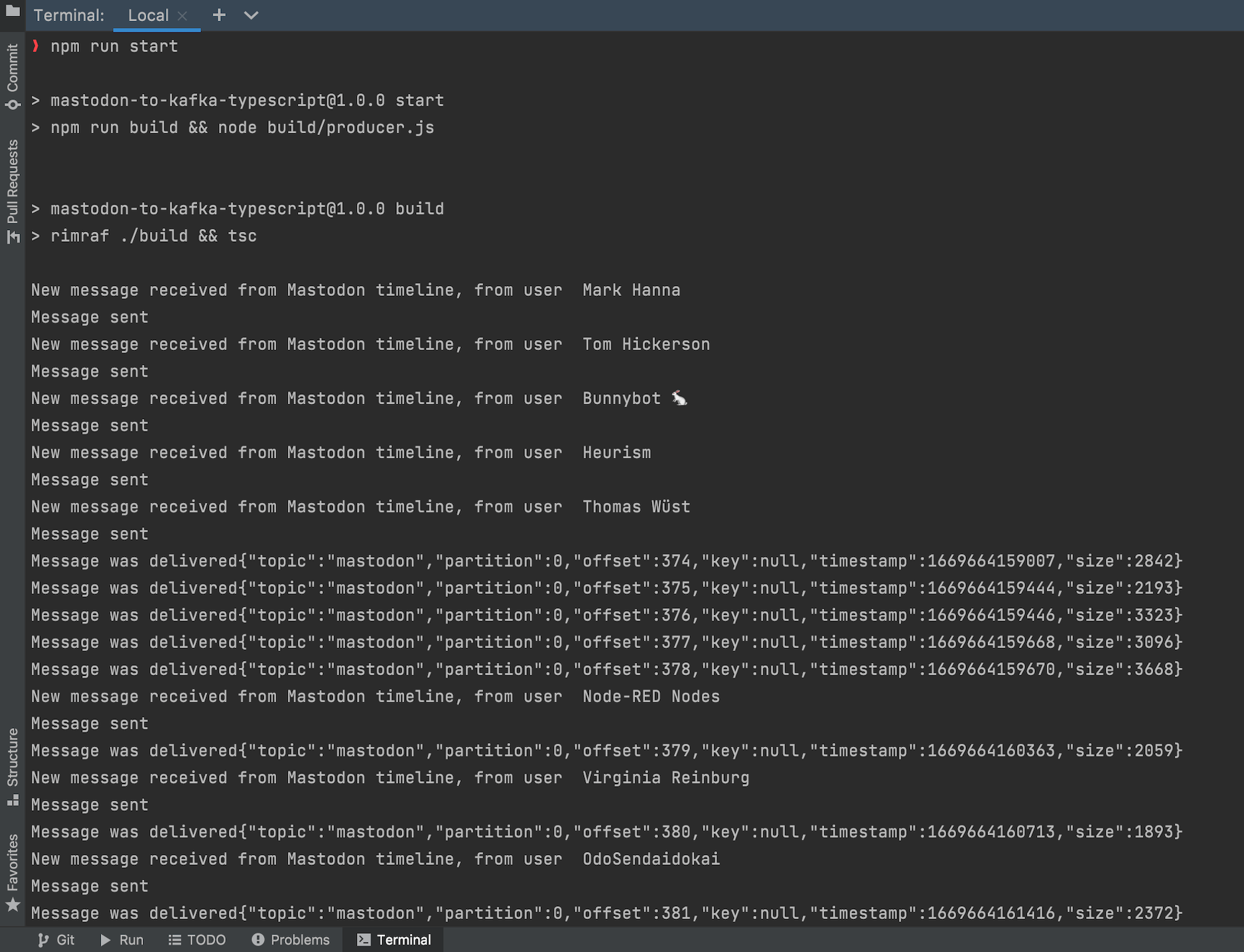Click the delivered message line with offset 376
The height and width of the screenshot is (952, 1244).
click(x=607, y=615)
